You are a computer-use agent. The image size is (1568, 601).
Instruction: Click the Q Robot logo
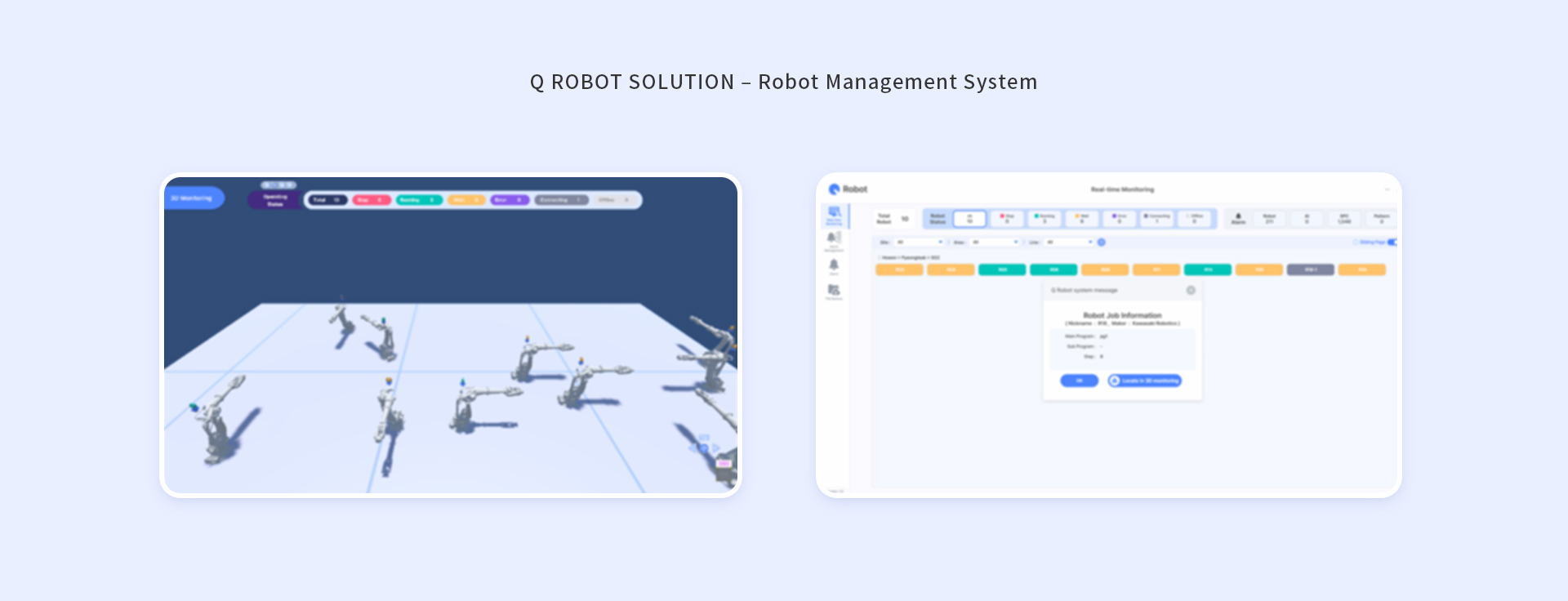848,189
